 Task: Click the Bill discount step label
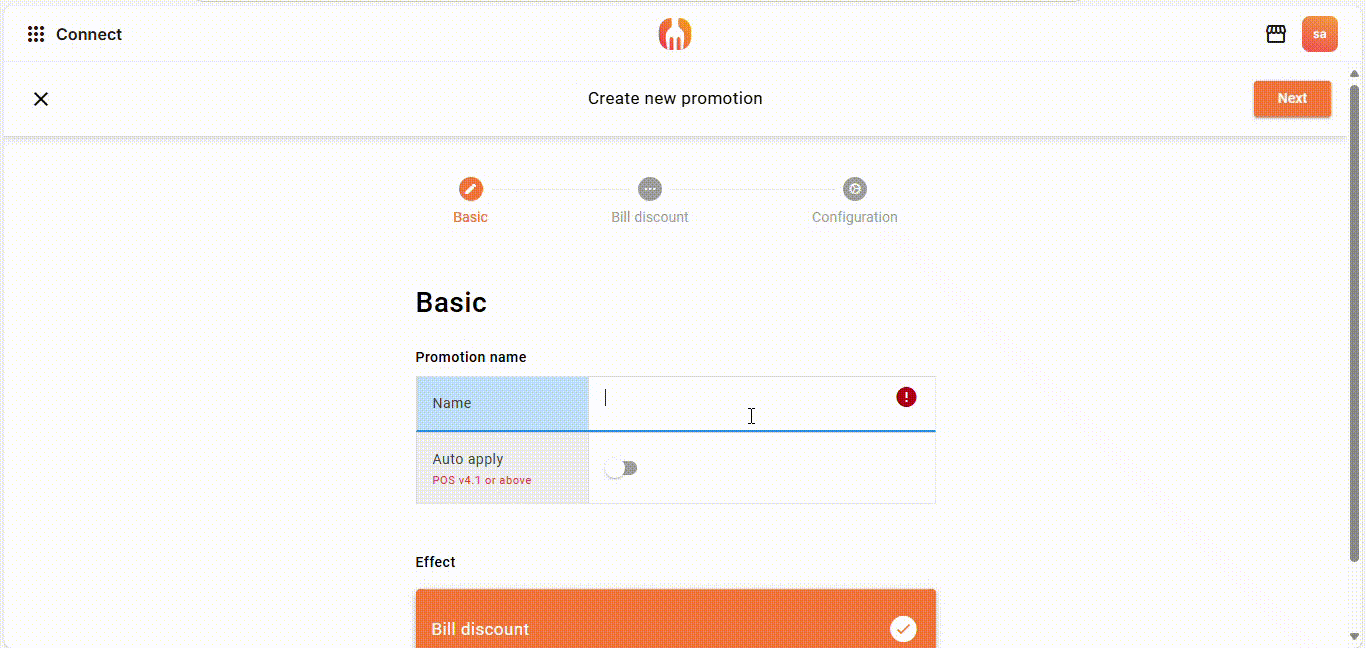click(x=650, y=217)
